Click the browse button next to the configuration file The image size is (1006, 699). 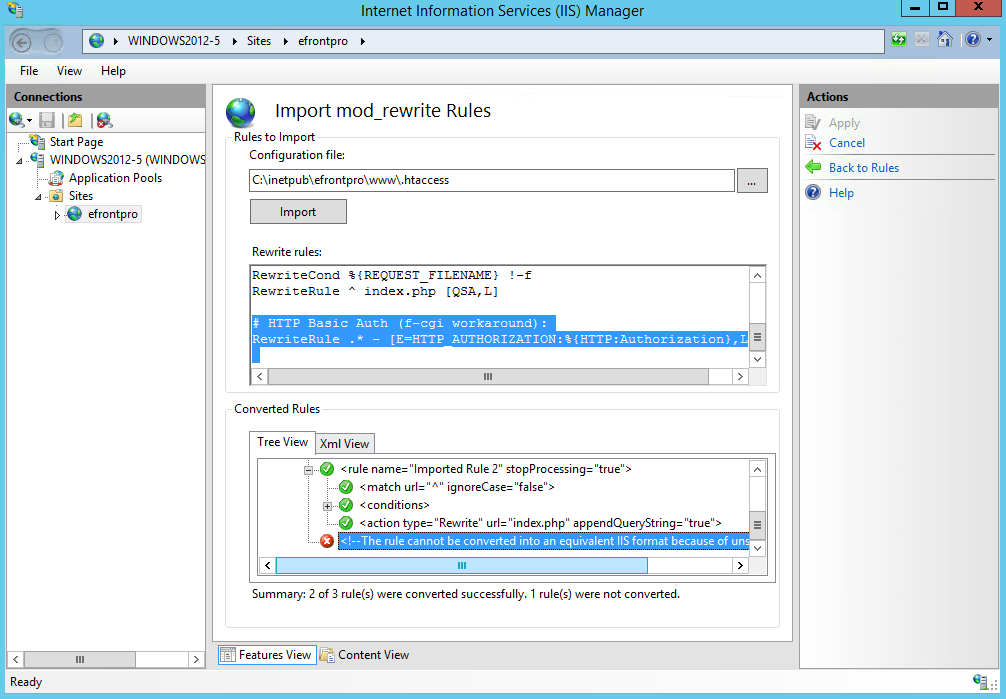pyautogui.click(x=751, y=181)
